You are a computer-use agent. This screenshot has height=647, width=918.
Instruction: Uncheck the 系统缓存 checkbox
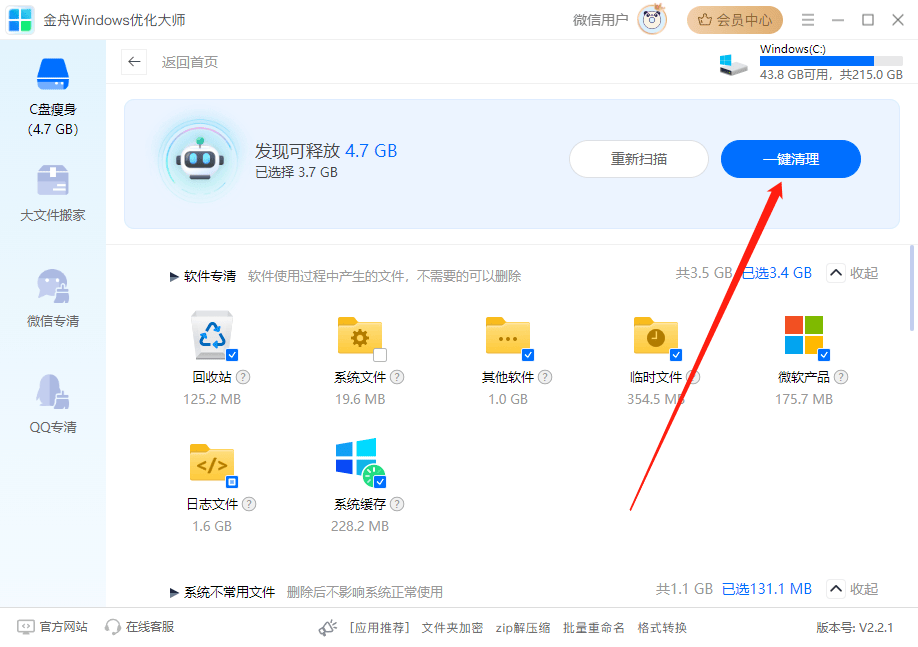pyautogui.click(x=380, y=482)
